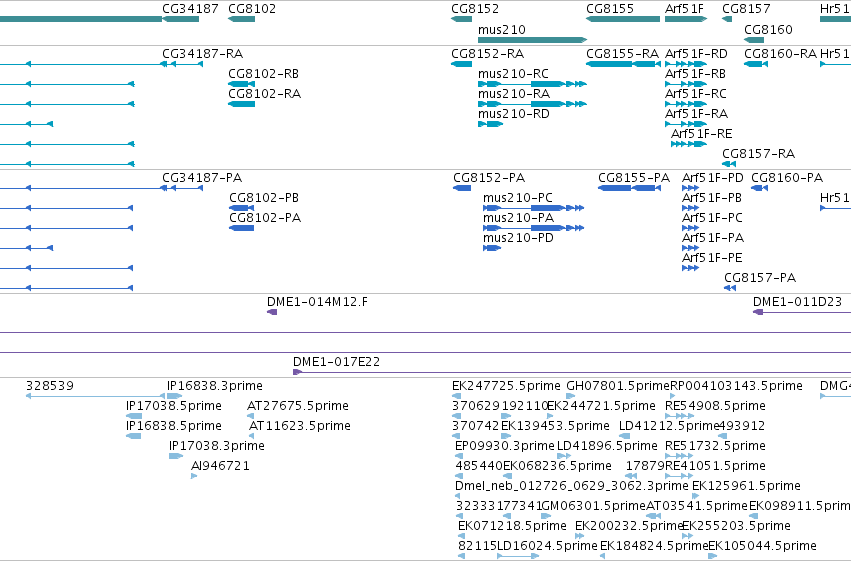Select EST Dmel_neb_012726_0629_3062.3prime
Viewport: 851px width, 561px height.
[x=571, y=486]
